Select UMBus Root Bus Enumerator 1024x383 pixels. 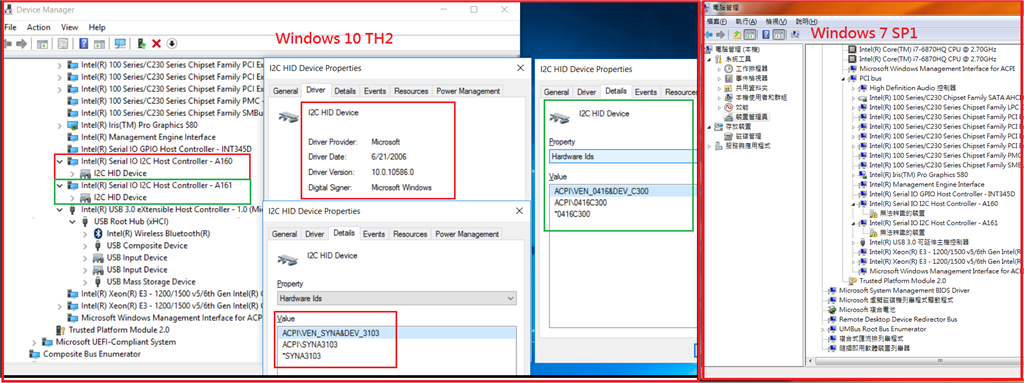(883, 329)
